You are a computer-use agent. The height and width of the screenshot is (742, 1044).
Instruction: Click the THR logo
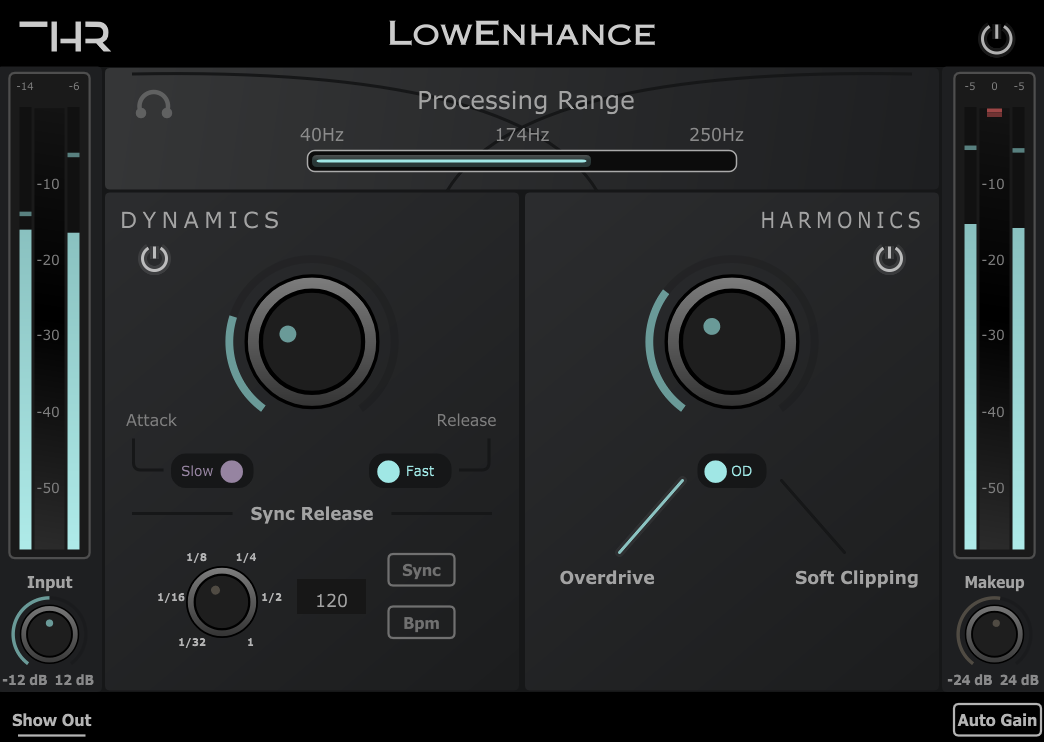[65, 36]
